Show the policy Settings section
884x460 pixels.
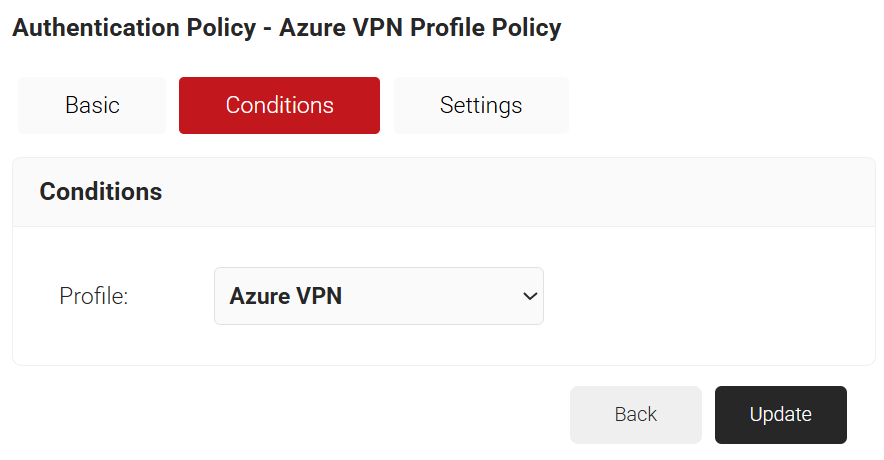(481, 105)
